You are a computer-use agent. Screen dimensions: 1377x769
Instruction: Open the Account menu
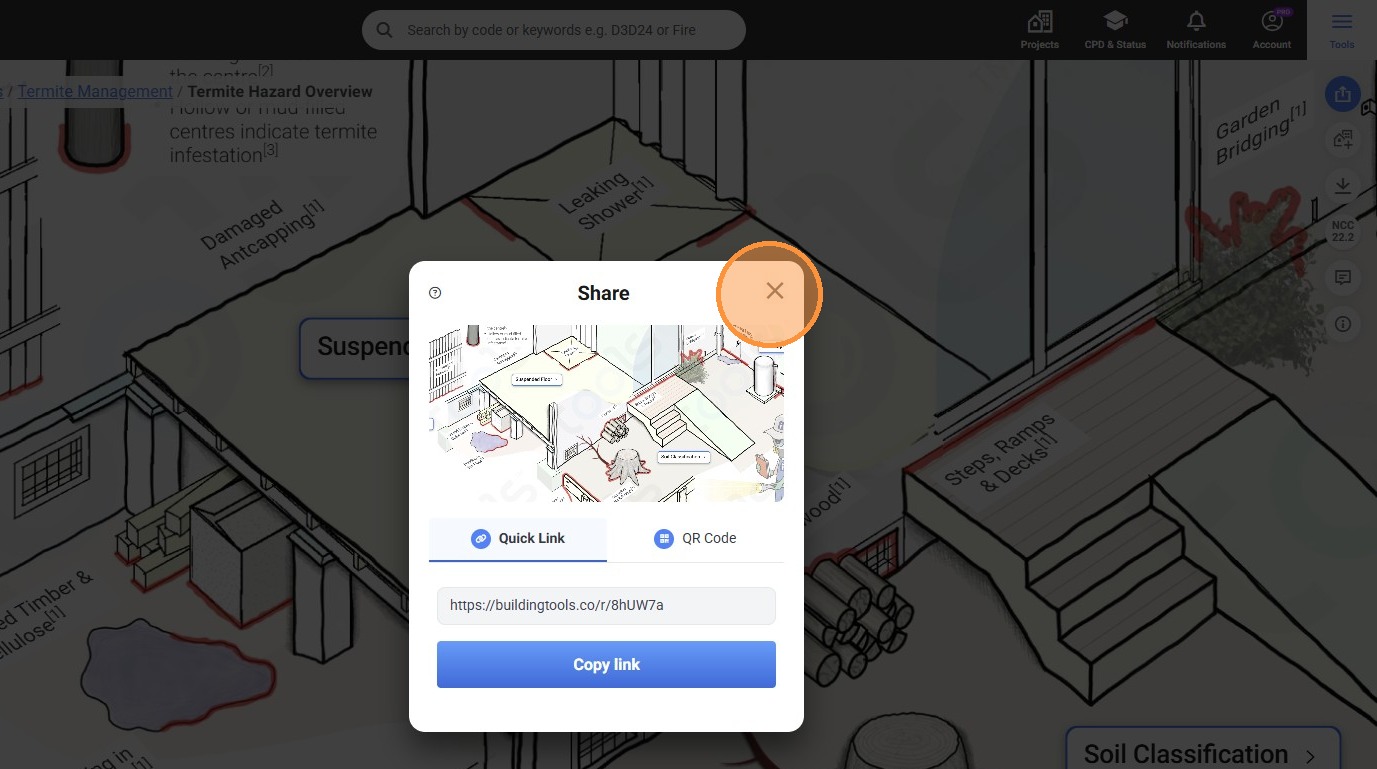pos(1272,30)
